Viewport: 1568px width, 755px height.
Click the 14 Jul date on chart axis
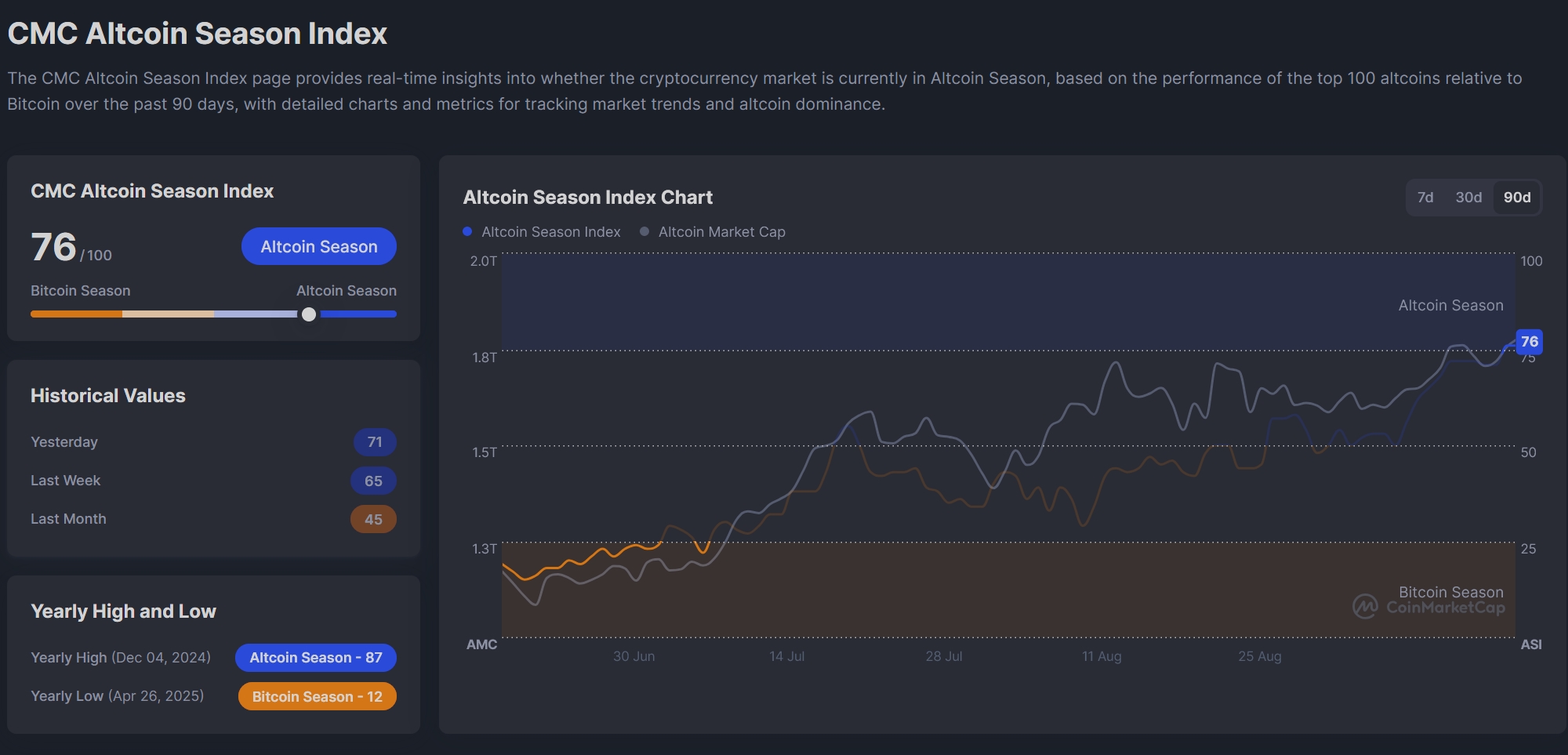coord(786,656)
